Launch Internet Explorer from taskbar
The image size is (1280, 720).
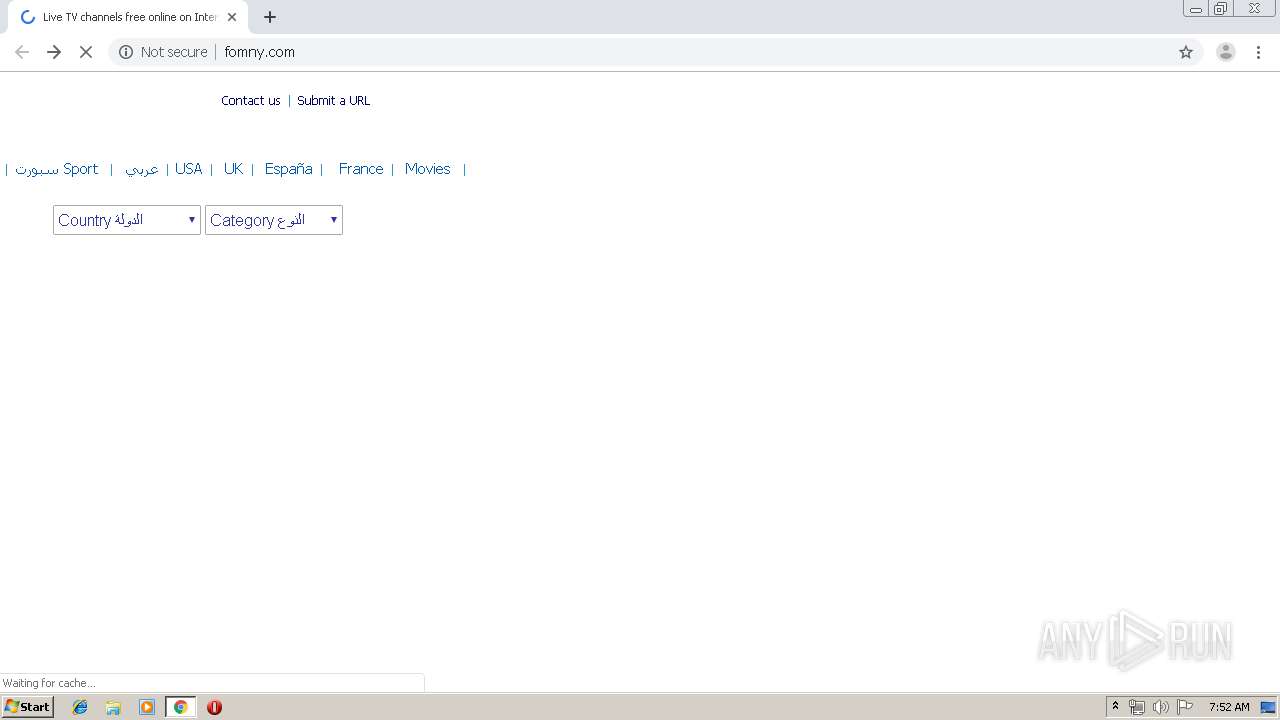(80, 707)
